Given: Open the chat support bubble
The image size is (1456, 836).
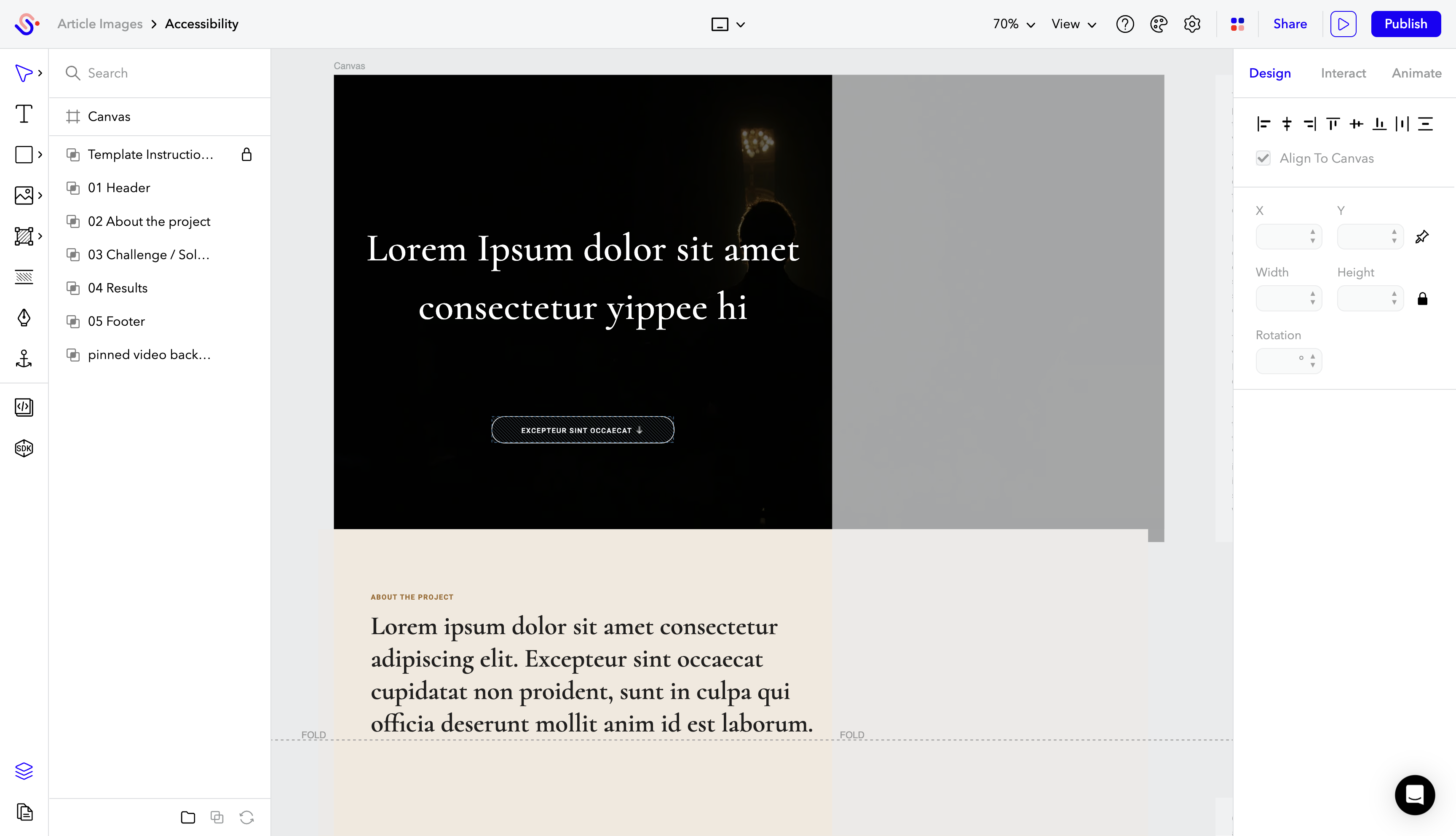Looking at the screenshot, I should [1415, 795].
